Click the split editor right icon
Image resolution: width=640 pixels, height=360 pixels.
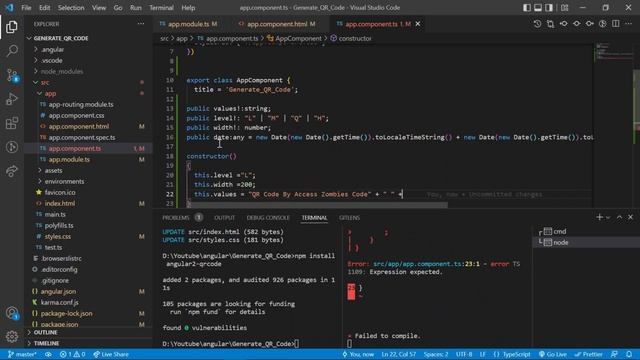(x=616, y=24)
